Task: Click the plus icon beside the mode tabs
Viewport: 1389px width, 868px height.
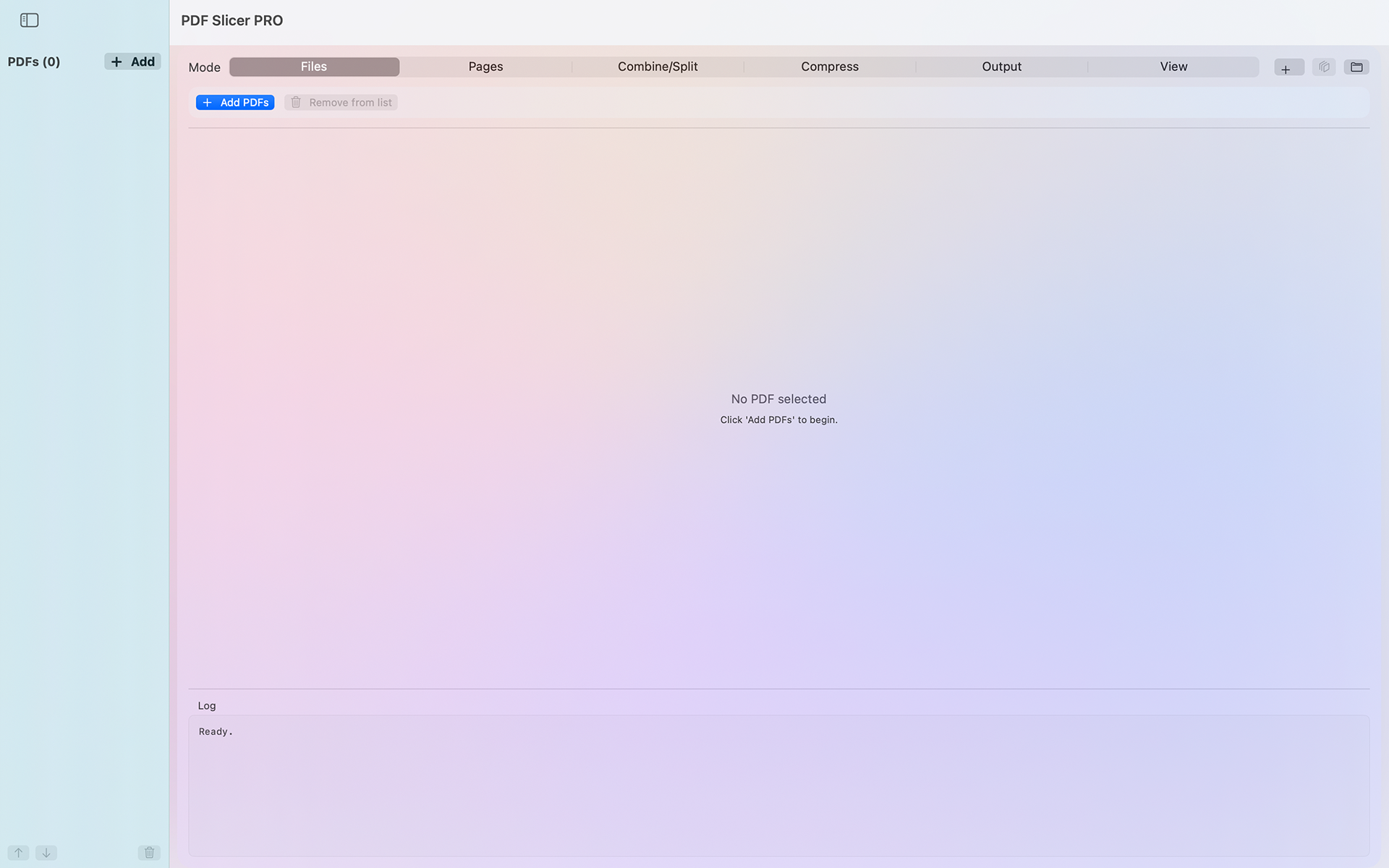Action: tap(1288, 67)
